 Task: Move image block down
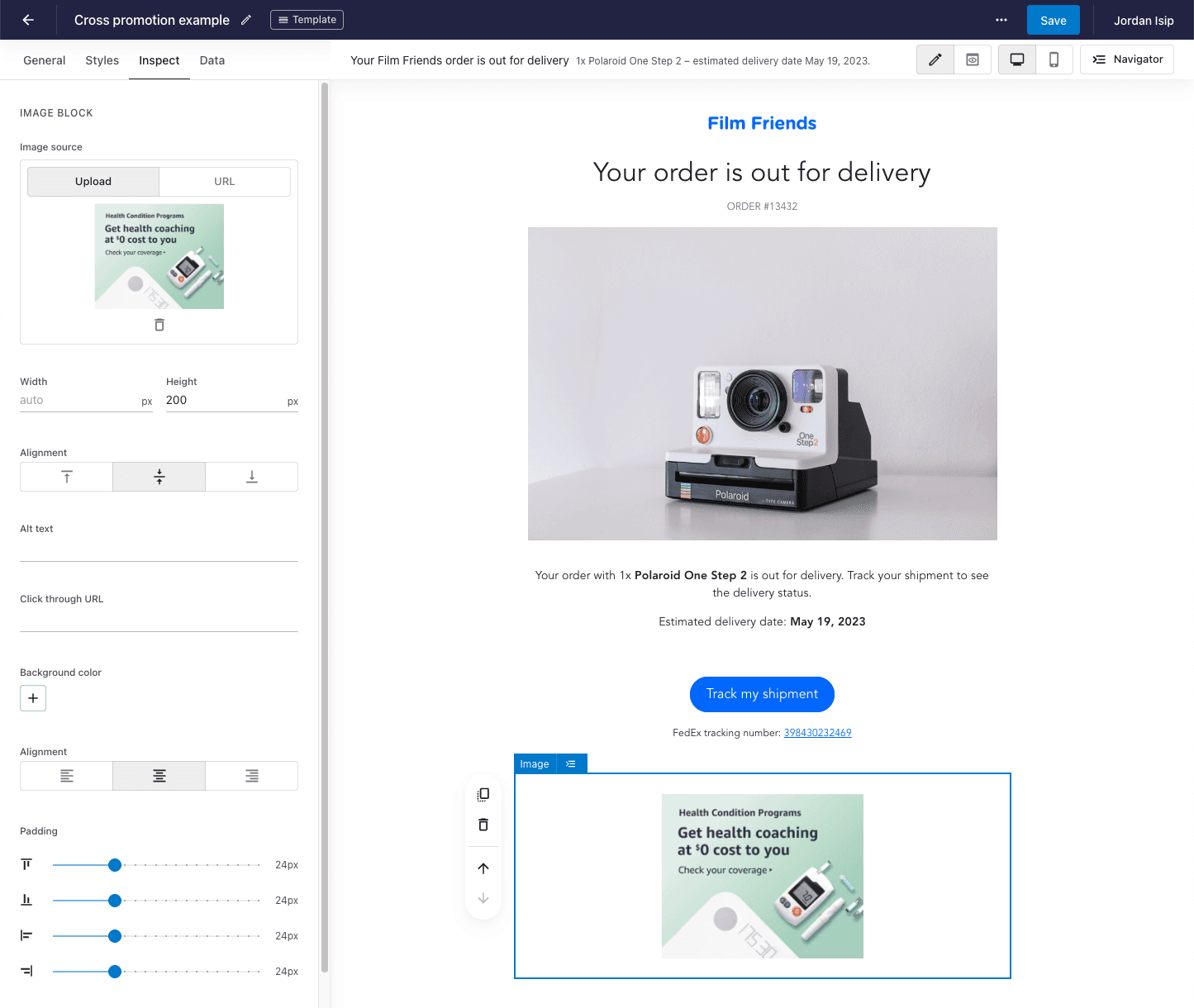tap(483, 898)
